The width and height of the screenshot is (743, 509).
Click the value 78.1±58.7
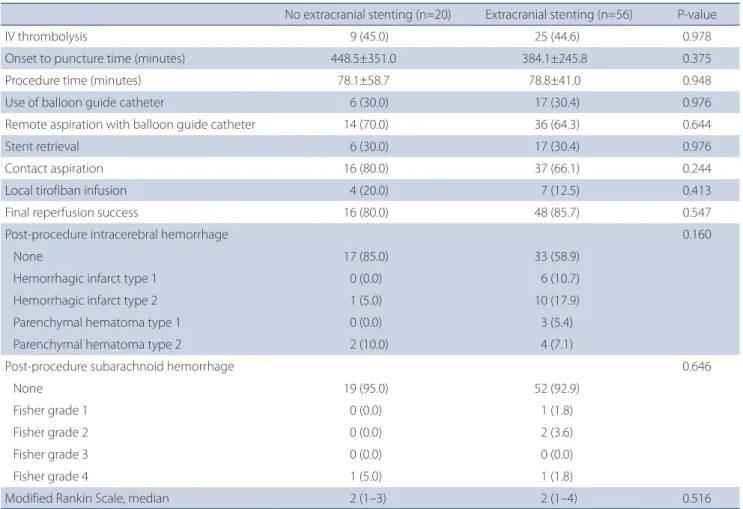coord(363,81)
